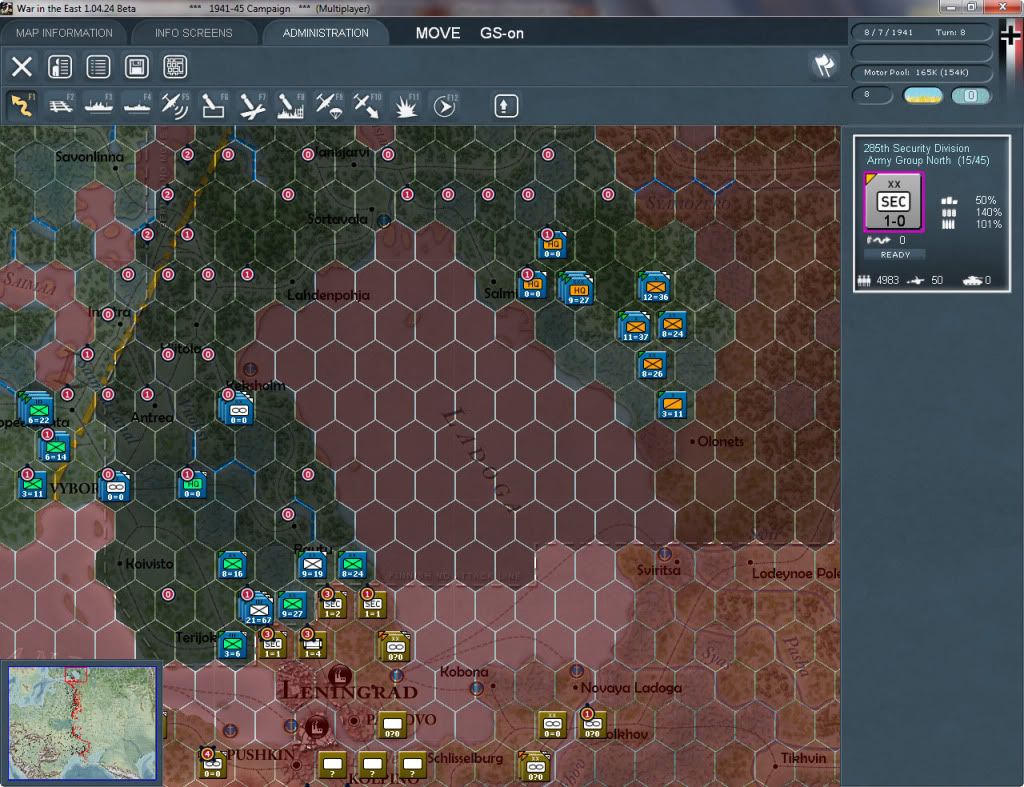Open the list preferences icon
Screen dimensions: 1024x787
98,67
